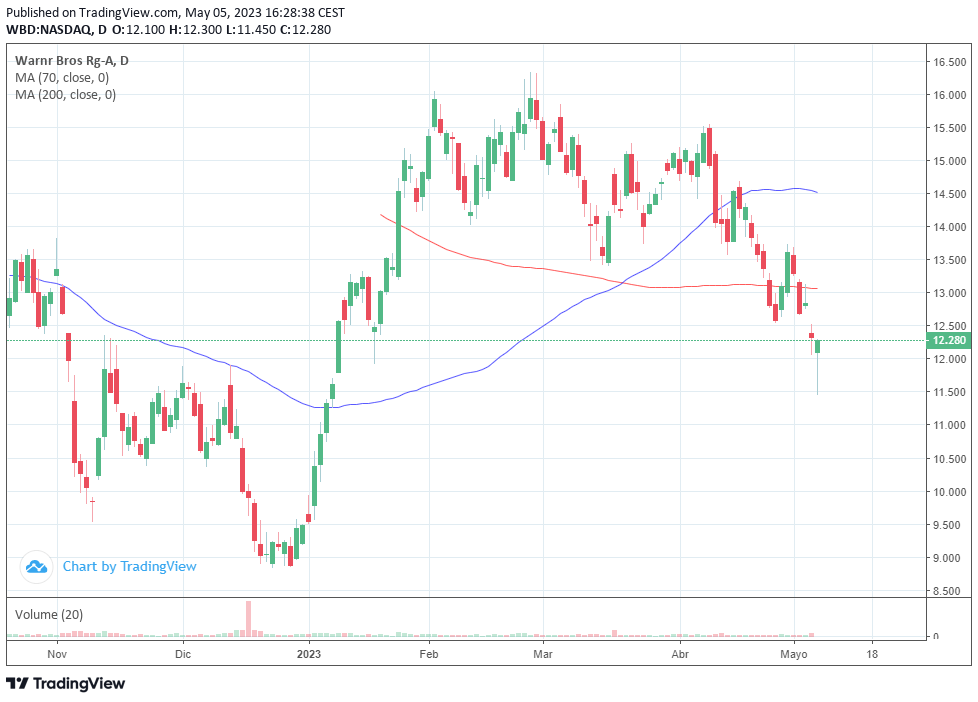This screenshot has width=978, height=702.
Task: Click the 11.000 price axis label
Action: 949,426
